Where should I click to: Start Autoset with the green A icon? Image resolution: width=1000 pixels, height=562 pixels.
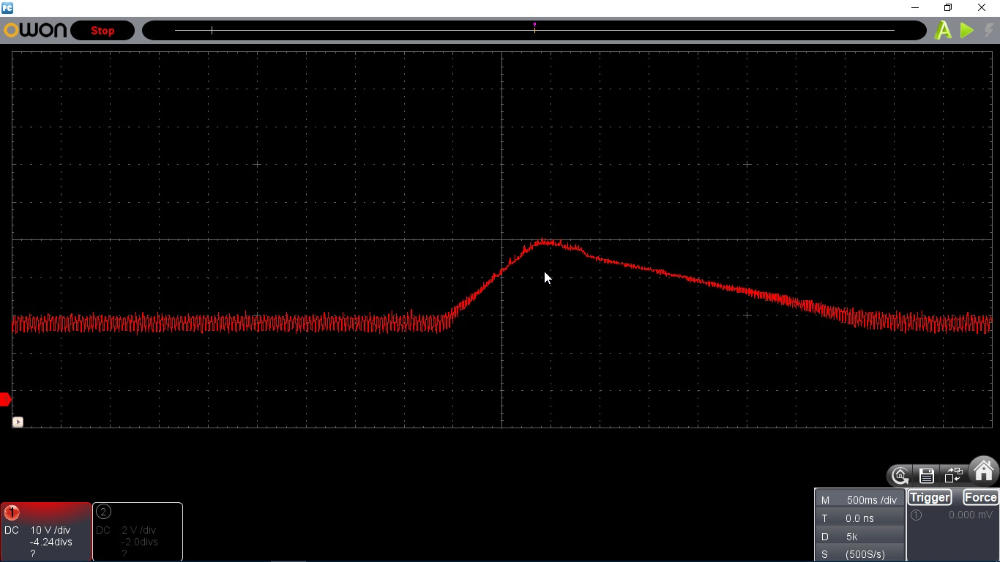pyautogui.click(x=943, y=30)
